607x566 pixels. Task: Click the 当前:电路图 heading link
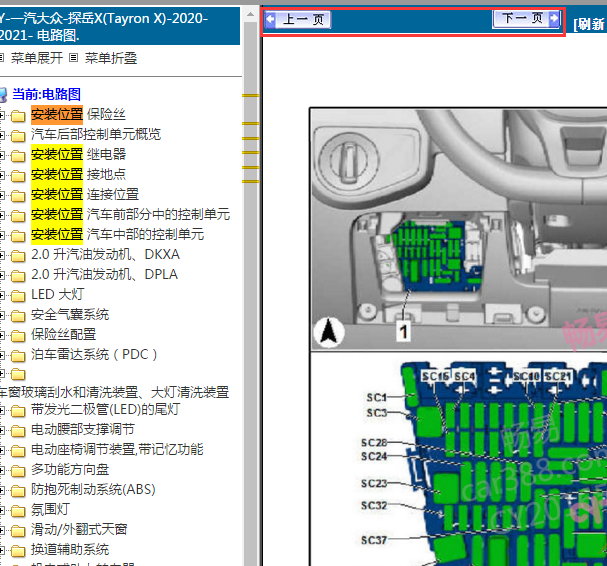(46, 94)
